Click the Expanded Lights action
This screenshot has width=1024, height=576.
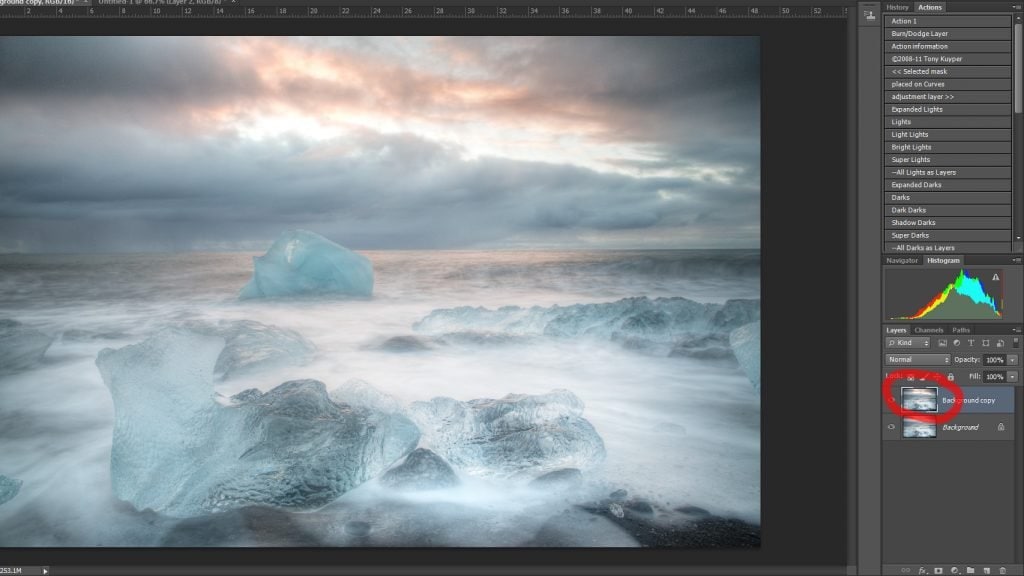click(947, 109)
